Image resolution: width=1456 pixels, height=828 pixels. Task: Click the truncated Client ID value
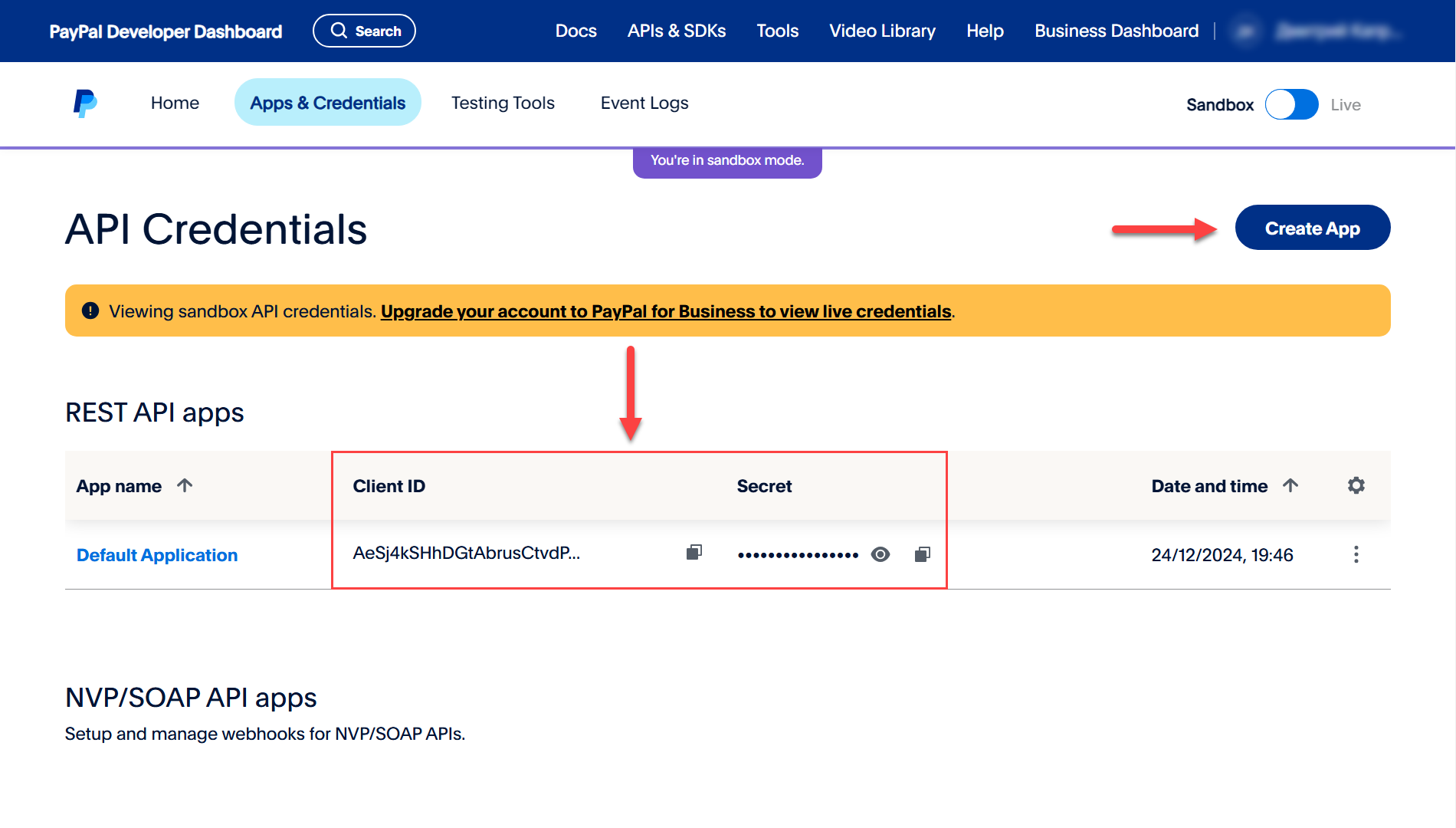coord(466,553)
